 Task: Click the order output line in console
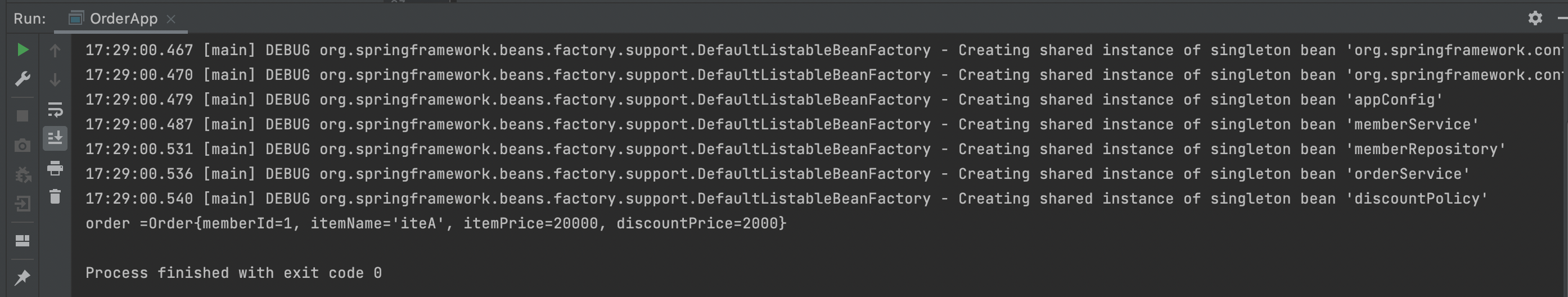(435, 223)
